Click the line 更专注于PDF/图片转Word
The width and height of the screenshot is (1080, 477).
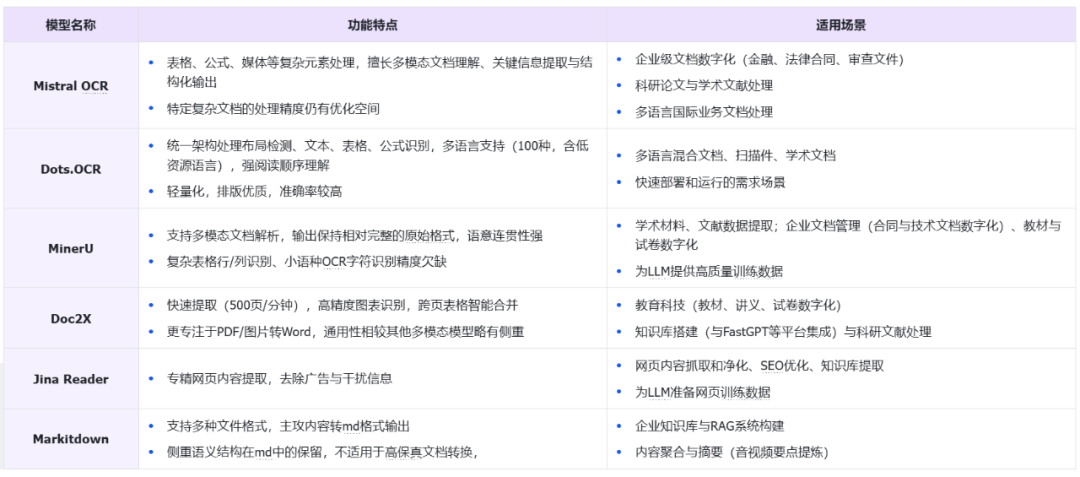[345, 332]
